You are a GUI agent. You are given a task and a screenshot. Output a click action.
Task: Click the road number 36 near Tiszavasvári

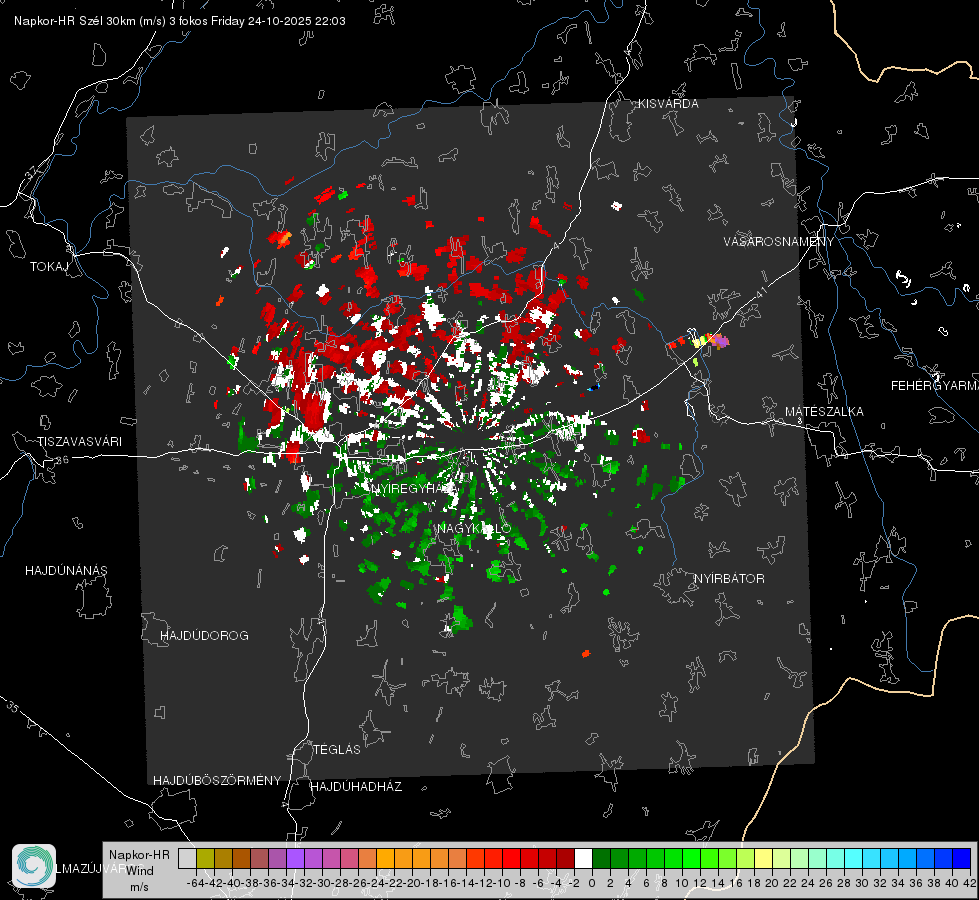point(62,460)
